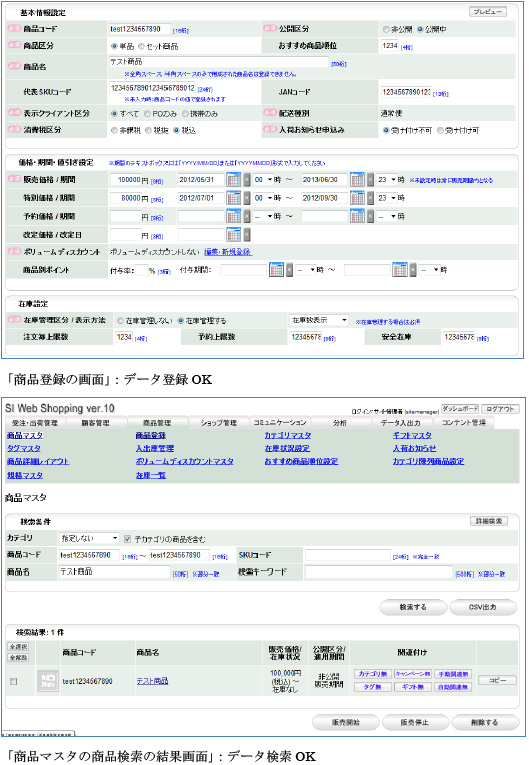This screenshot has width=529, height=765.
Task: Open the テスト商品 result link
Action: click(152, 681)
